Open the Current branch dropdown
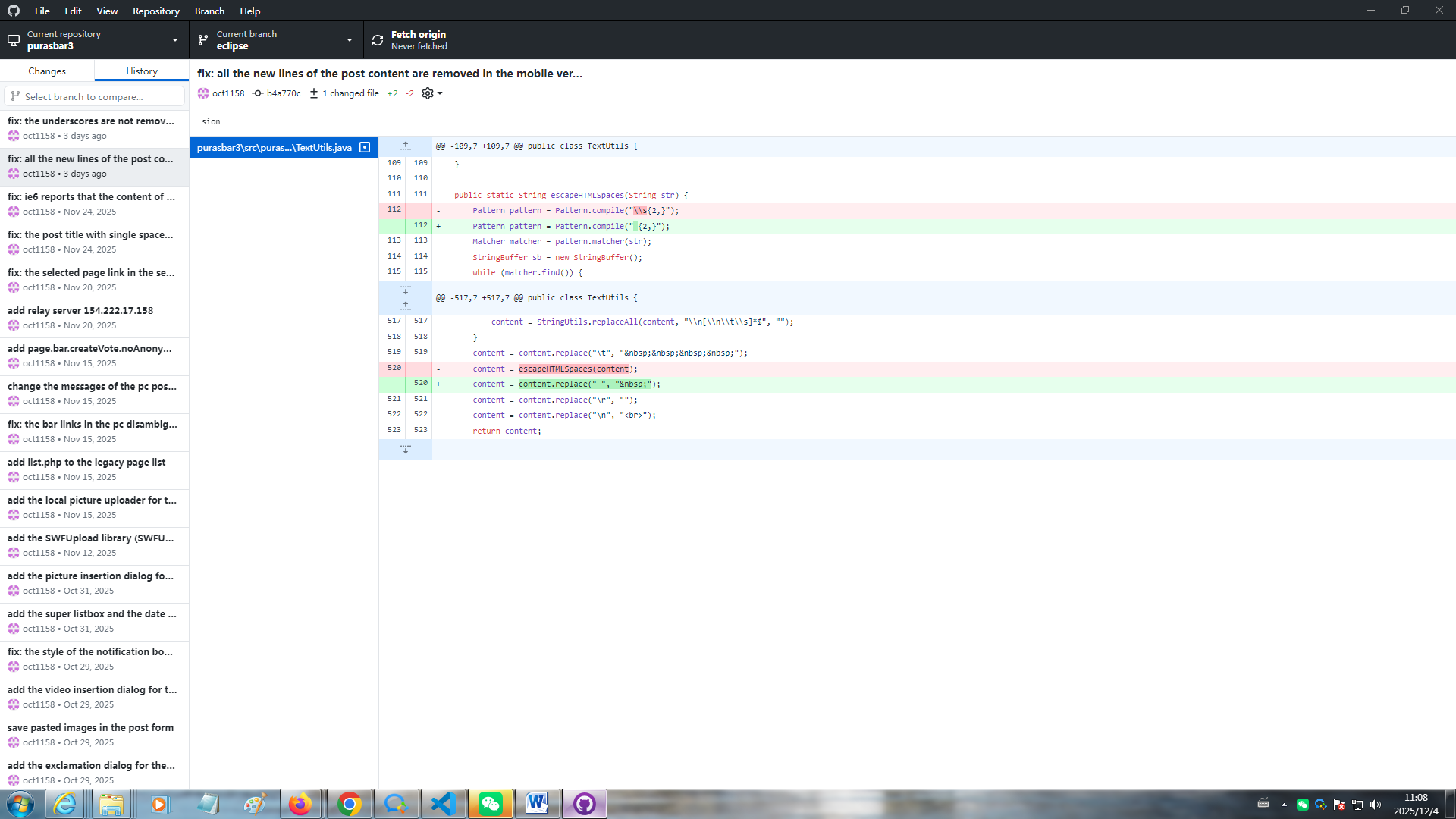Viewport: 1456px width, 819px height. pyautogui.click(x=276, y=40)
